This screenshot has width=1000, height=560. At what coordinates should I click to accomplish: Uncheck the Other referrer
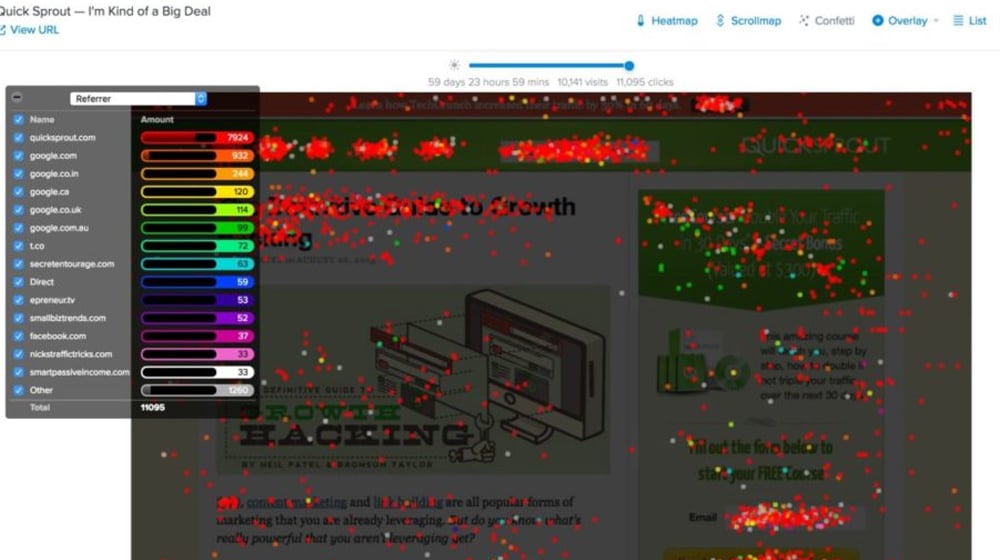tap(18, 390)
